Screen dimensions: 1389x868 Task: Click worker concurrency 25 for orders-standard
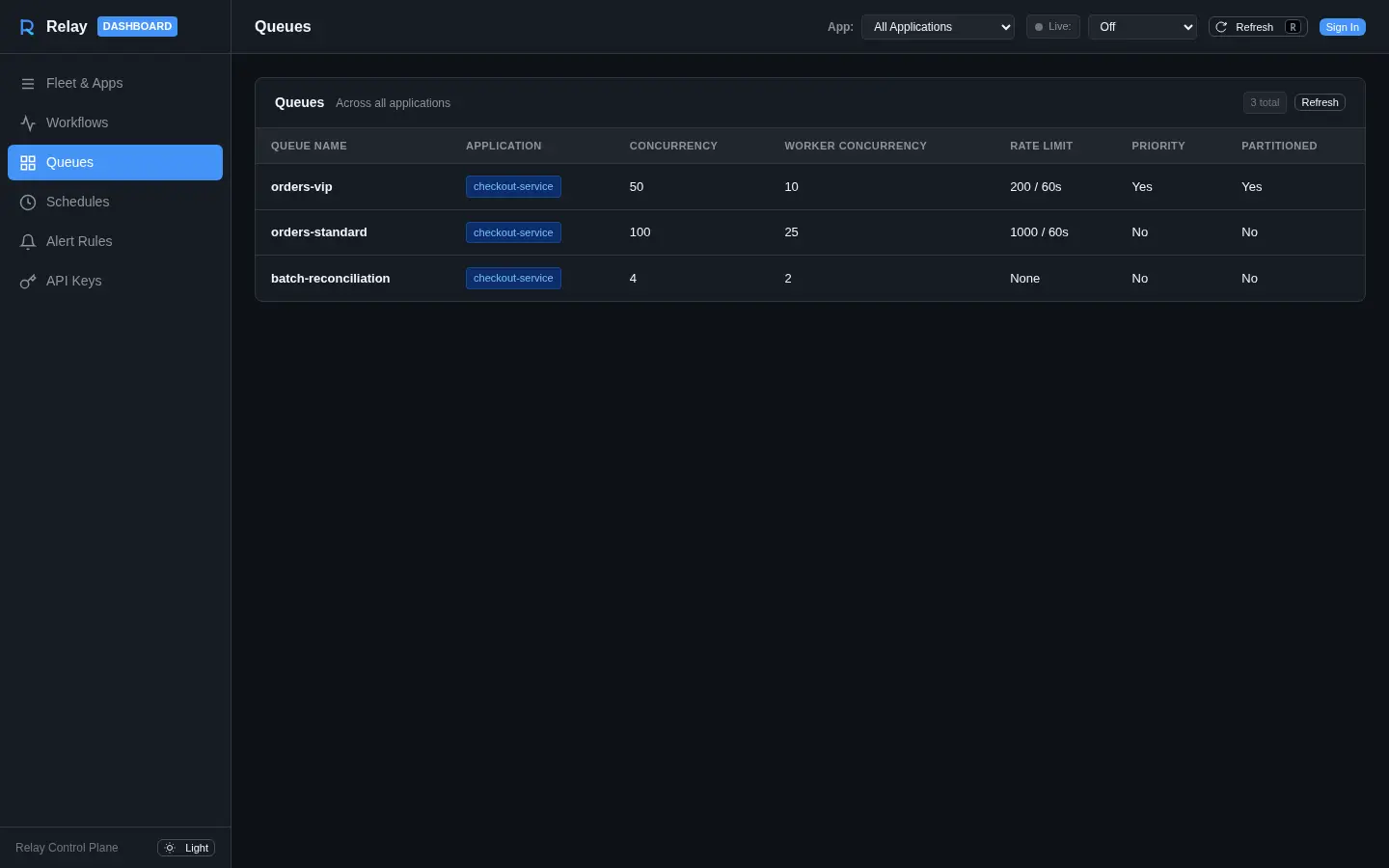click(791, 231)
